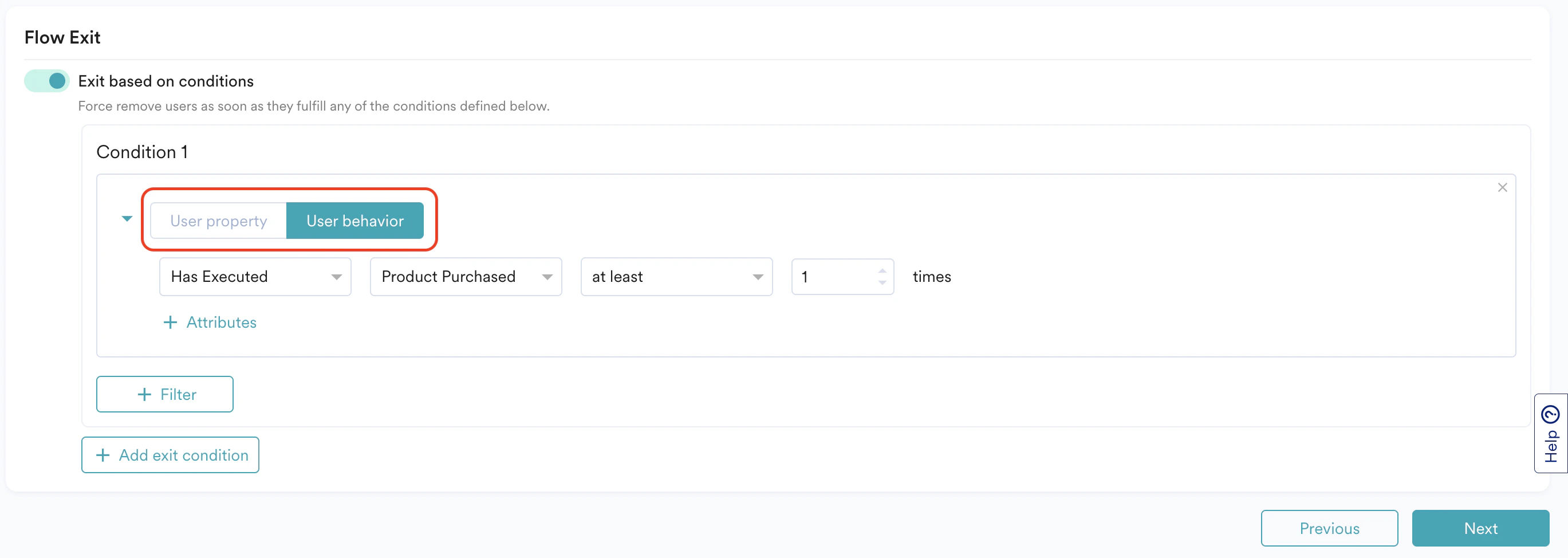
Task: Remove Condition 1 with the X icon
Action: pyautogui.click(x=1502, y=188)
